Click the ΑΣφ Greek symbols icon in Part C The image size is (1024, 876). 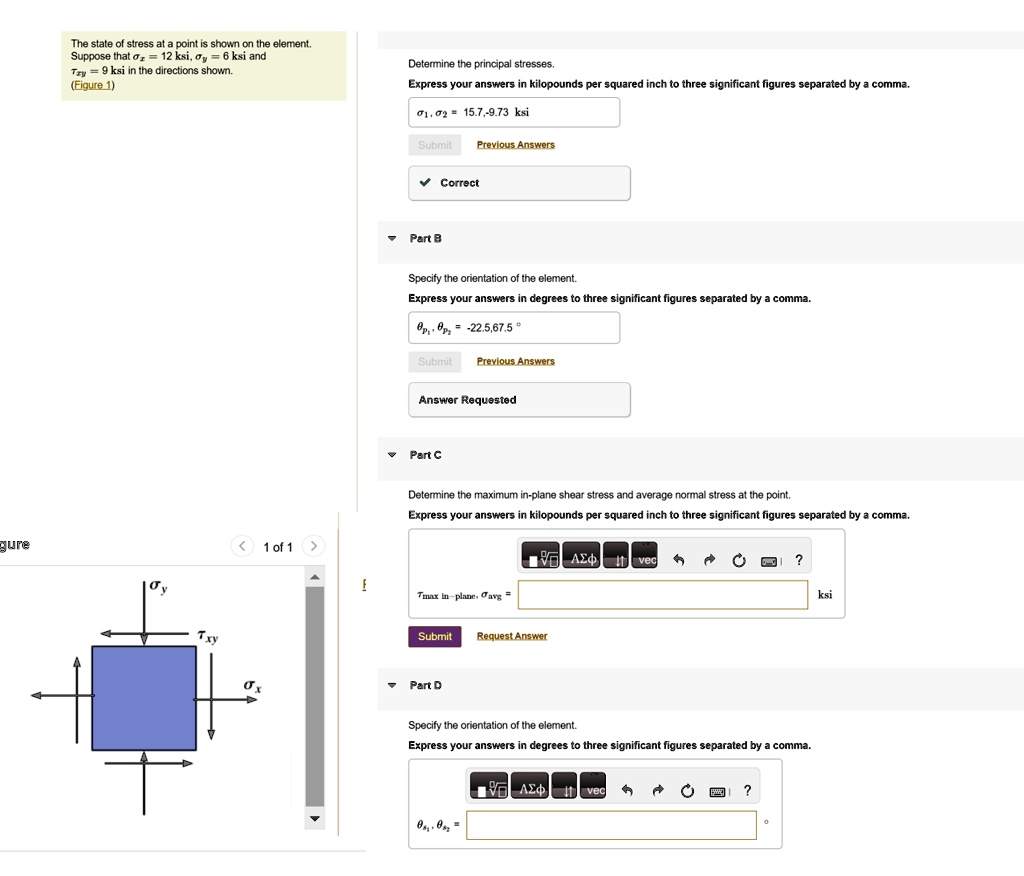pos(583,558)
